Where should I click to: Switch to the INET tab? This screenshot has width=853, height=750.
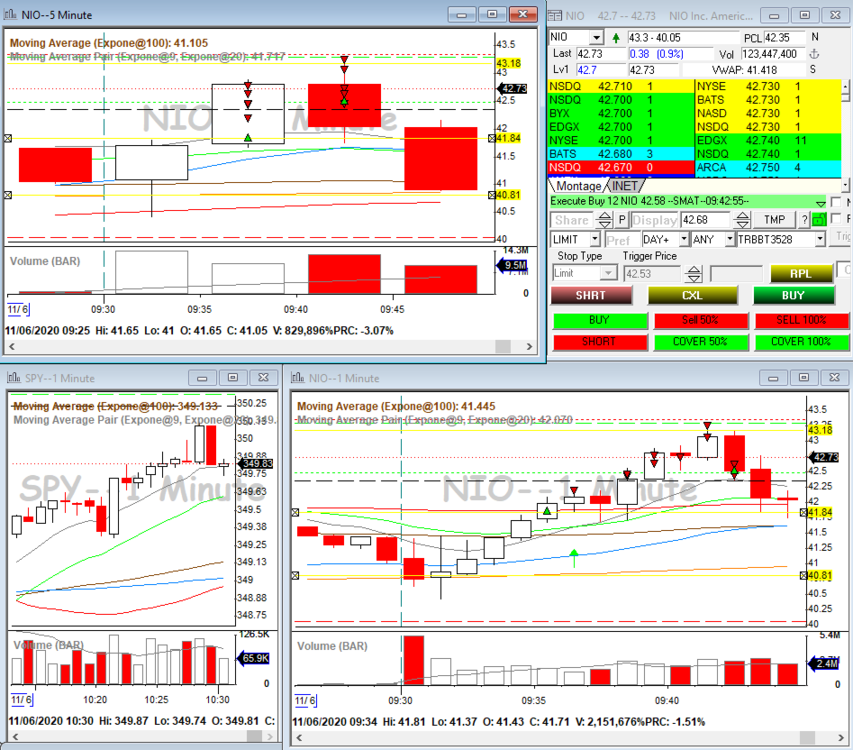click(624, 186)
